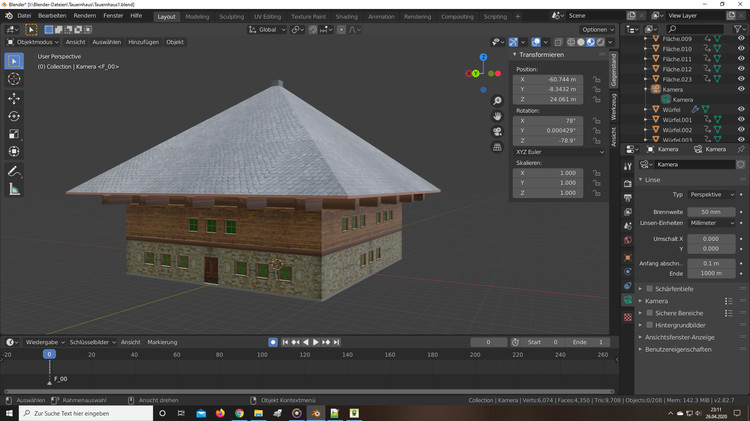Image resolution: width=750 pixels, height=421 pixels.
Task: Open the Objektmodus mode dropdown
Action: click(x=34, y=42)
